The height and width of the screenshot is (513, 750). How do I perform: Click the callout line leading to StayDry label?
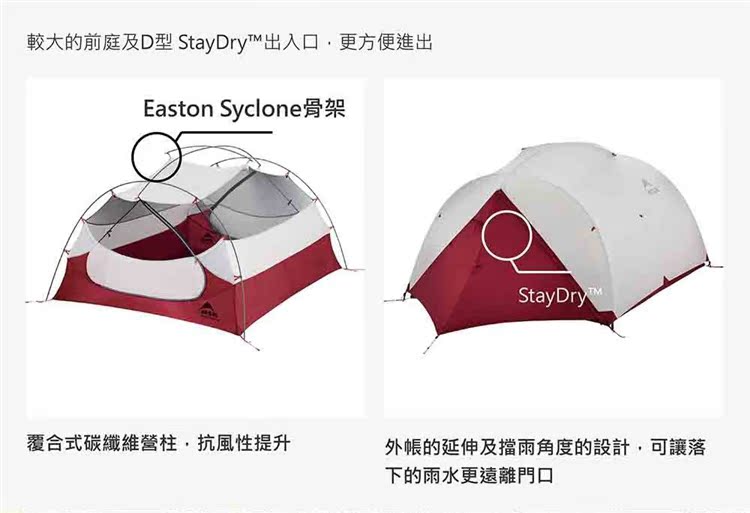(541, 266)
